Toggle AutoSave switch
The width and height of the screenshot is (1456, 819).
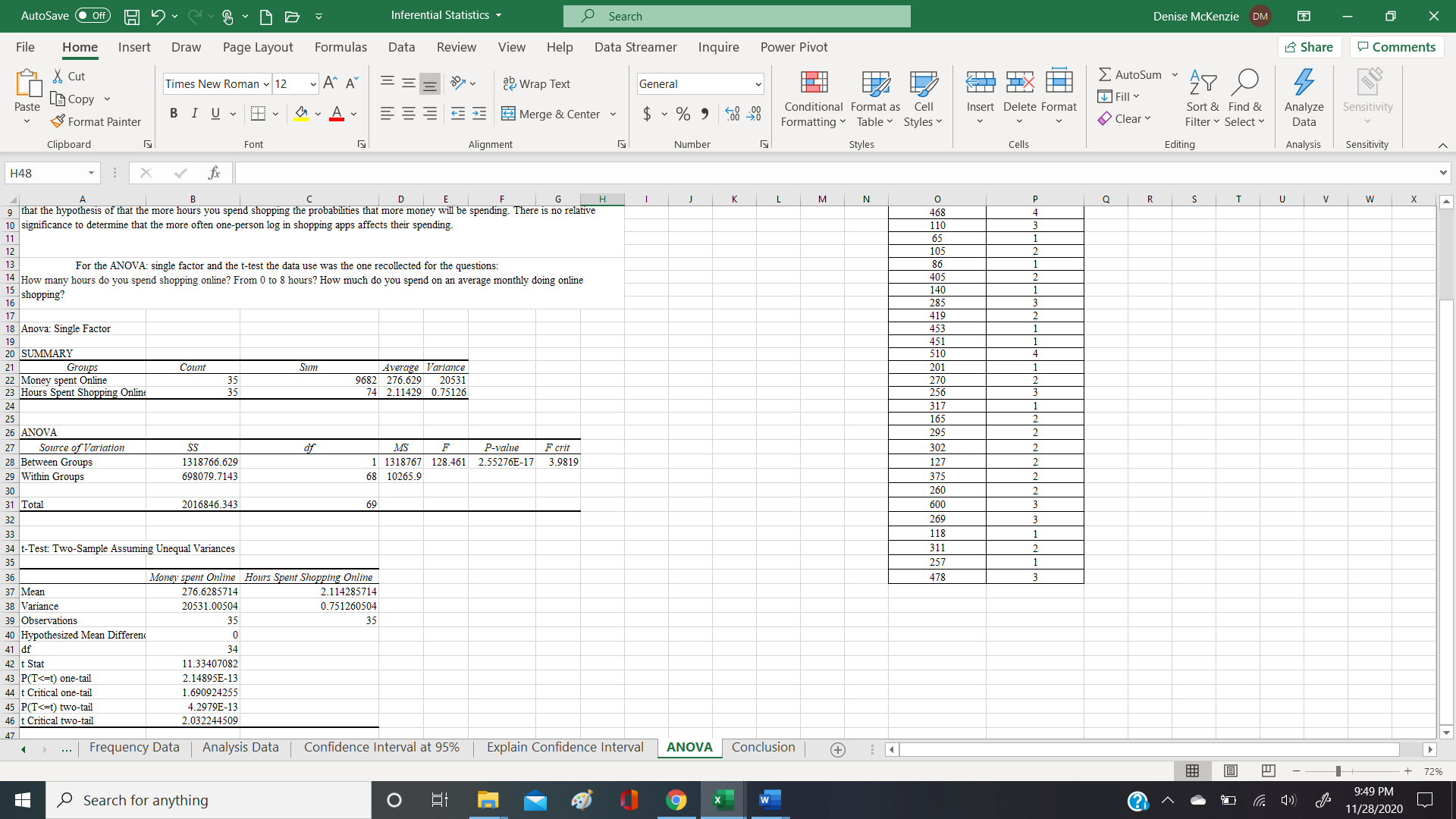pos(93,16)
